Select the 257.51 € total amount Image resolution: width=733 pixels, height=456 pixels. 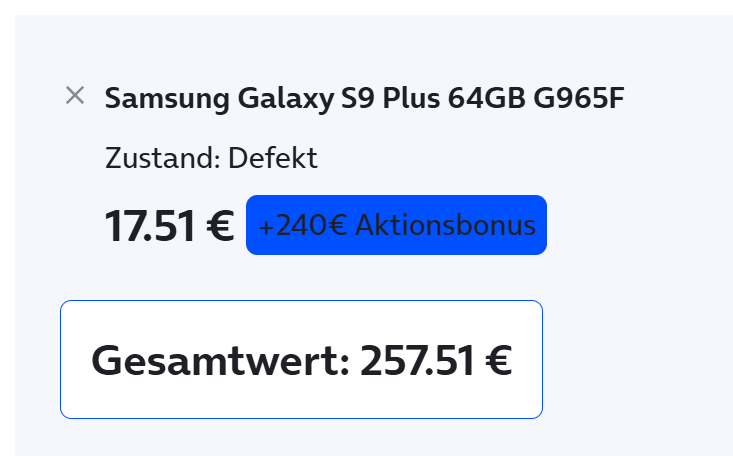point(436,361)
